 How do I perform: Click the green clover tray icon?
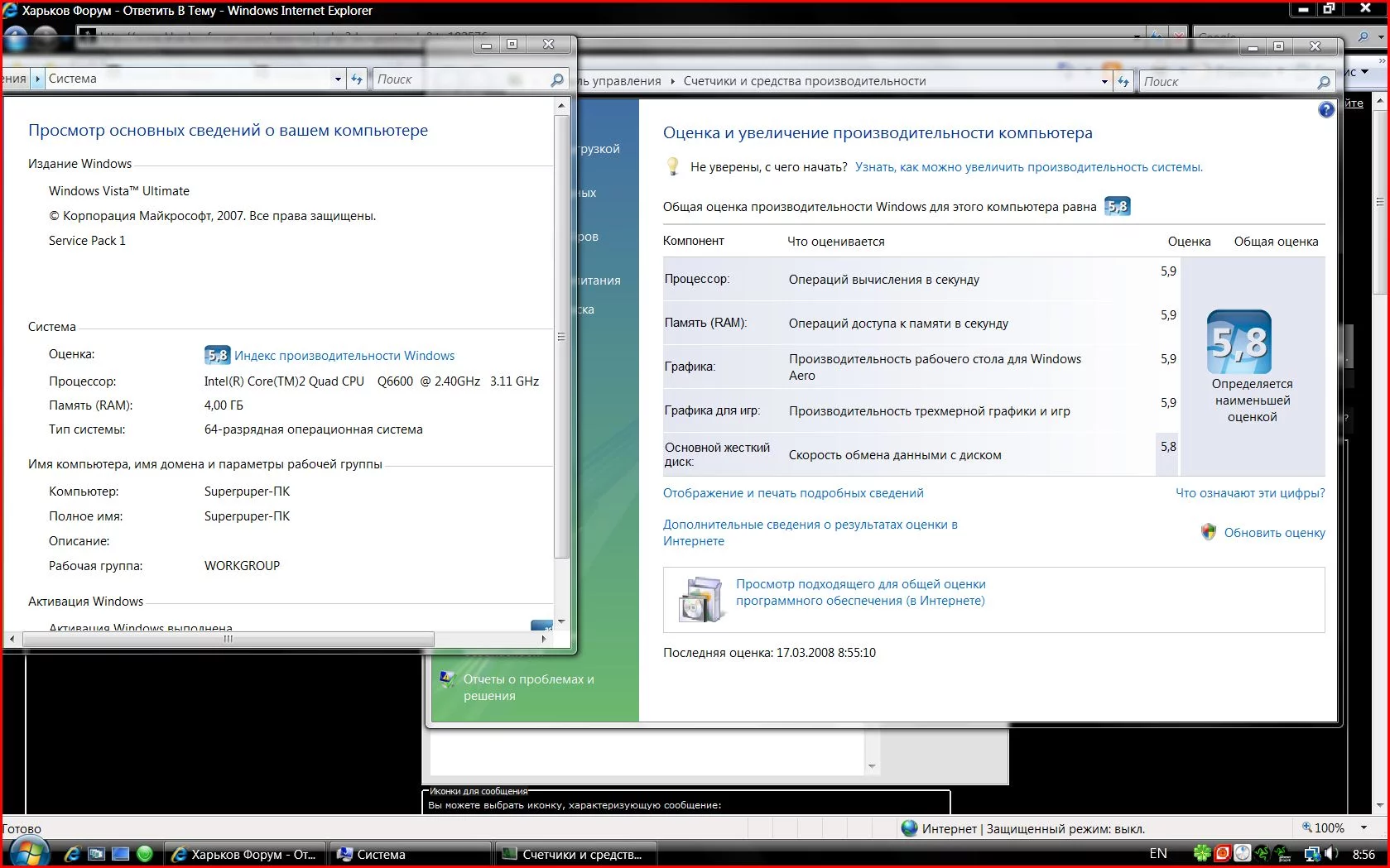pos(1202,854)
